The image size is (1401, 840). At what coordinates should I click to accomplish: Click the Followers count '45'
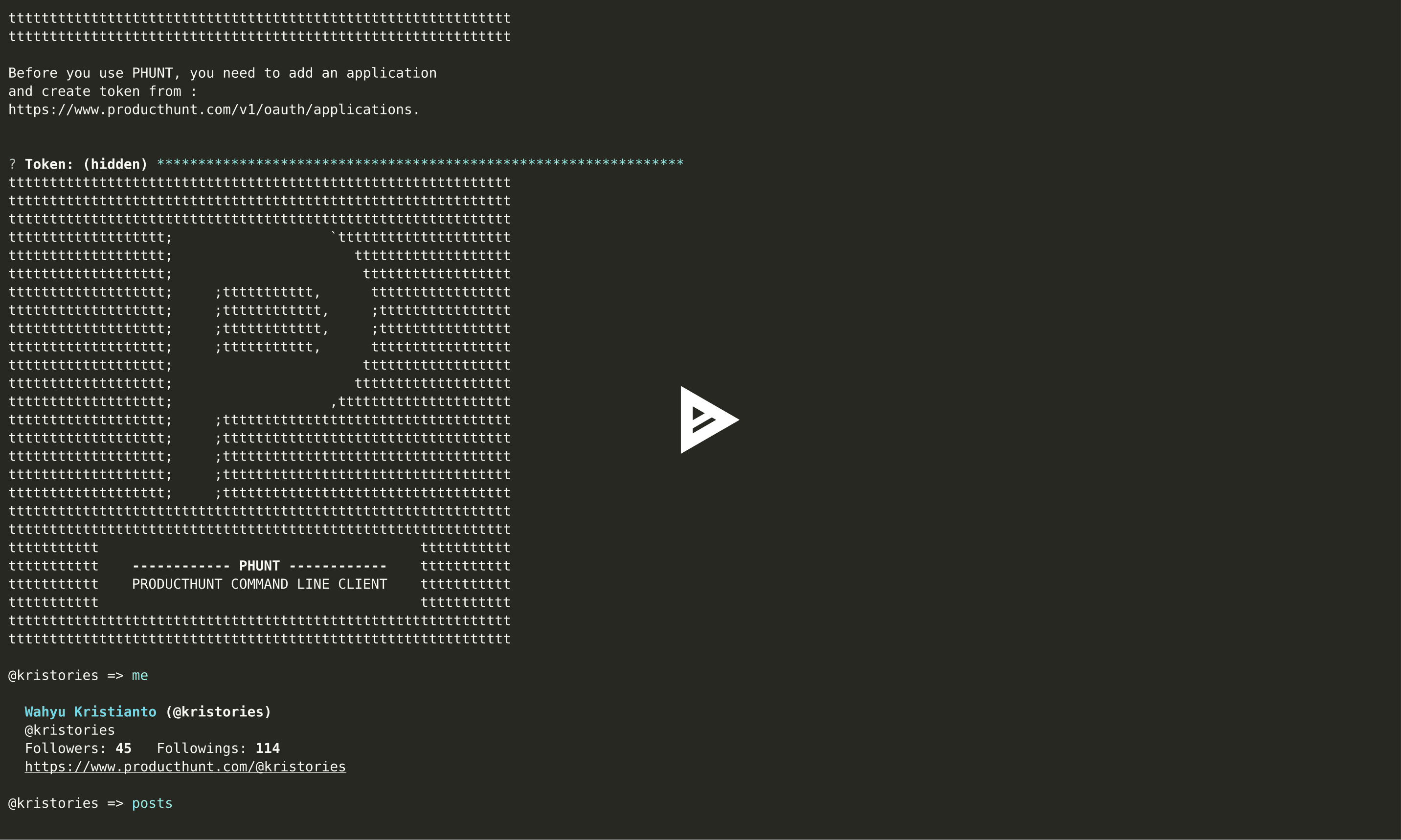pyautogui.click(x=123, y=748)
